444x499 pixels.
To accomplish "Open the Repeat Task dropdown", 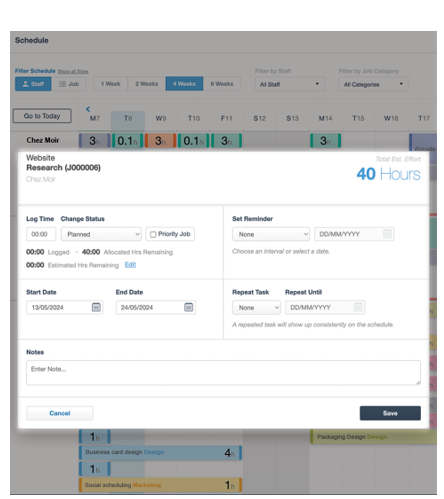I will pos(256,308).
